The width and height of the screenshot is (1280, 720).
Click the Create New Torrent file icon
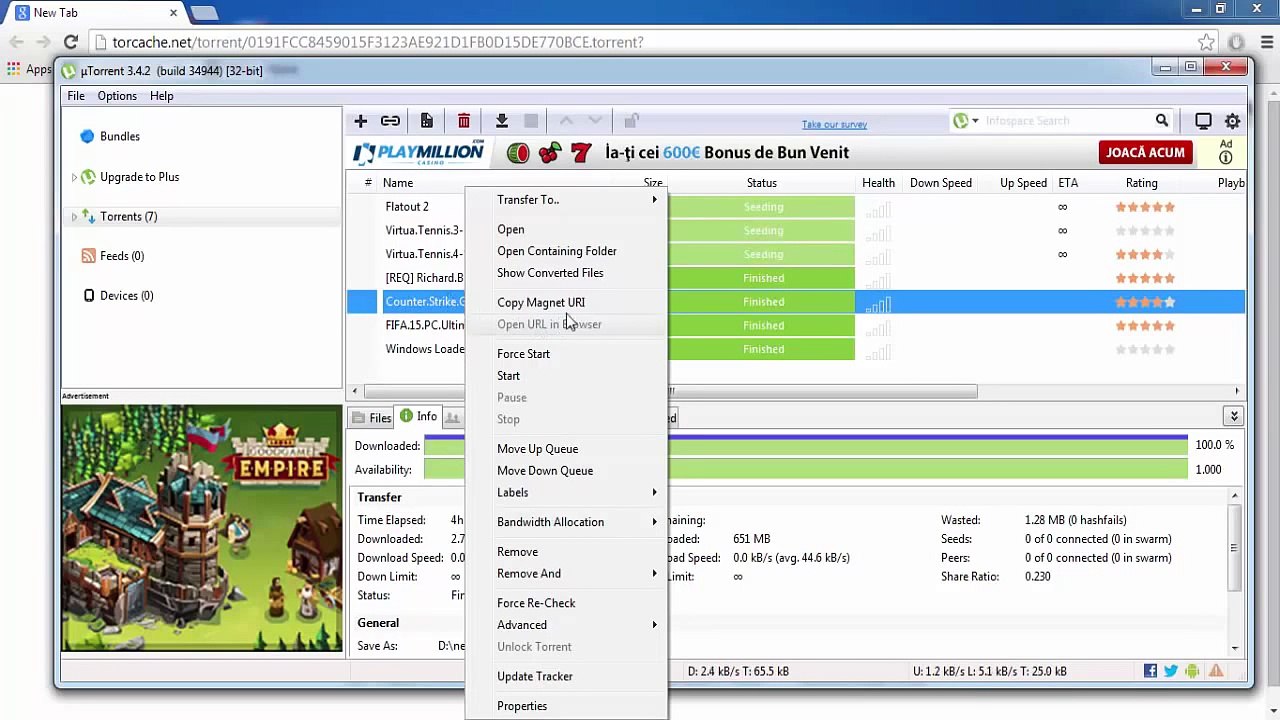(427, 121)
